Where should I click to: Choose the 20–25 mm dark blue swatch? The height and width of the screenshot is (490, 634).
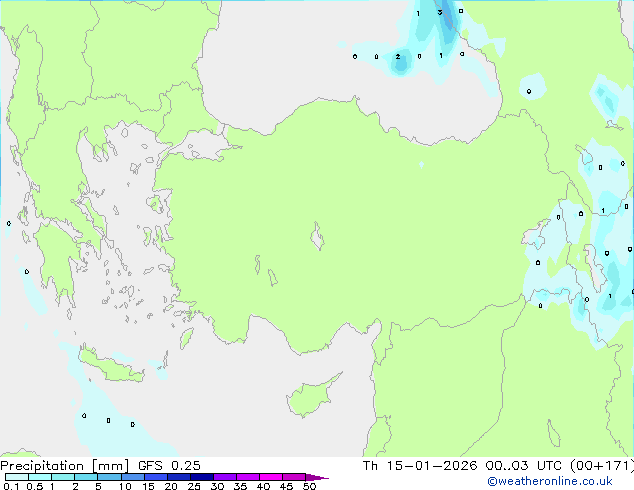click(x=178, y=477)
